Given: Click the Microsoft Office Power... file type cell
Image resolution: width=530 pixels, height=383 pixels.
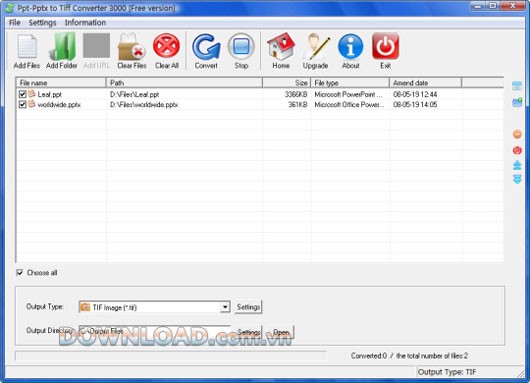Looking at the screenshot, I should click(x=349, y=105).
